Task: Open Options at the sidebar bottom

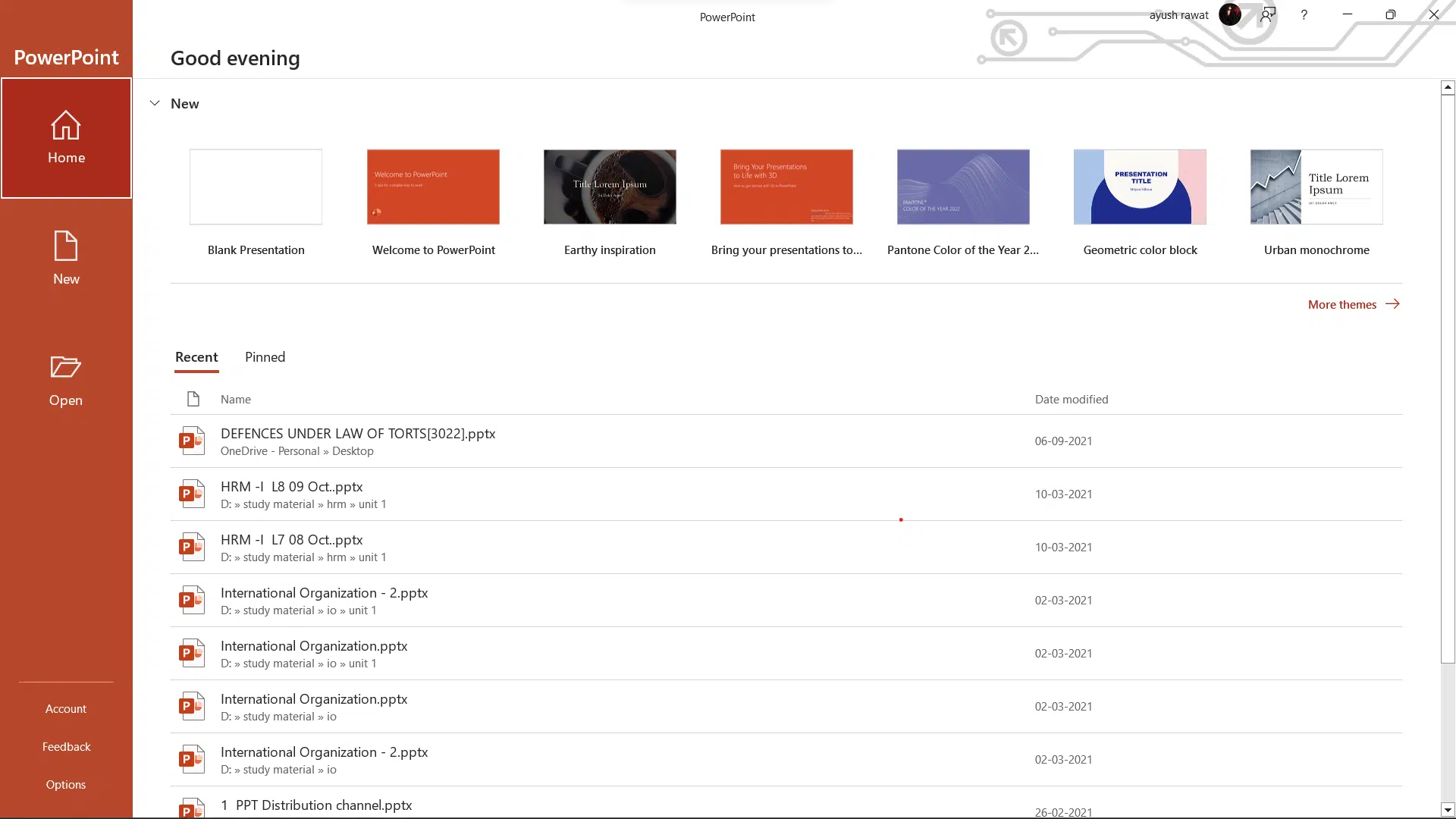Action: coord(66,785)
